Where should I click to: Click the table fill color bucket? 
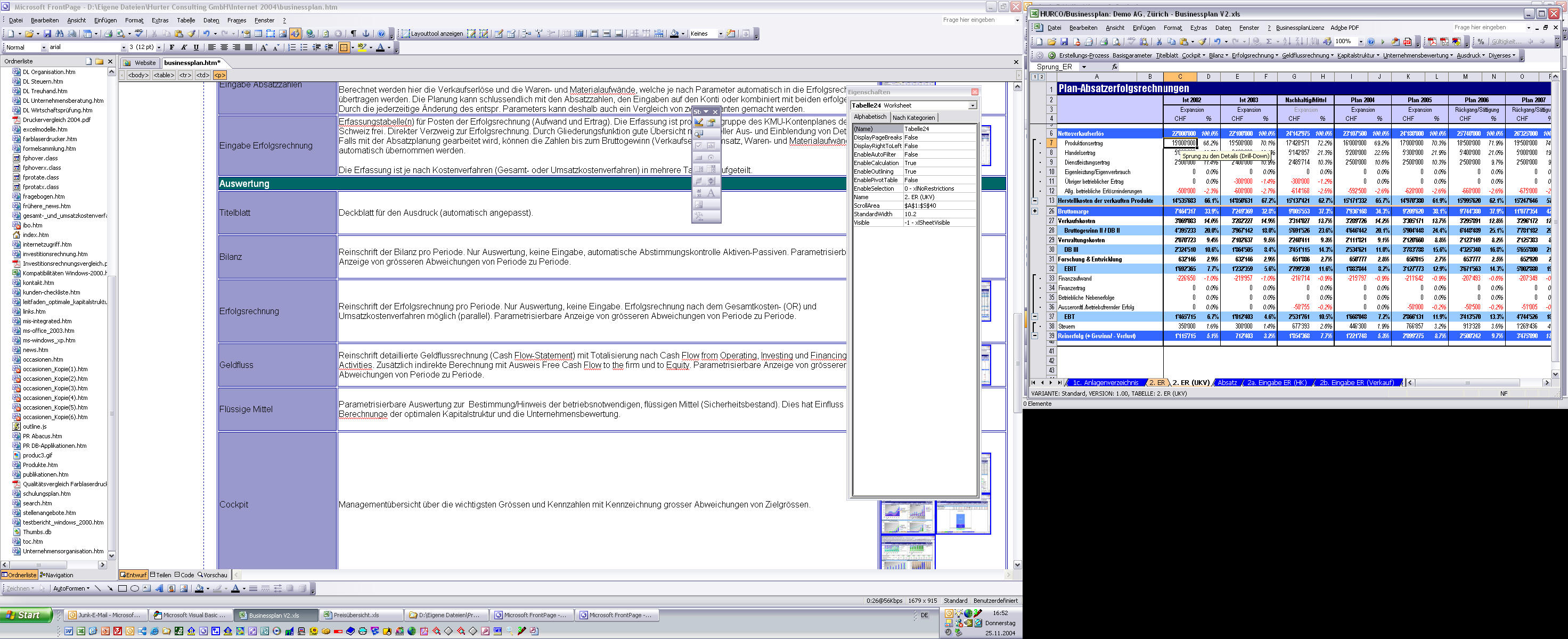(674, 34)
